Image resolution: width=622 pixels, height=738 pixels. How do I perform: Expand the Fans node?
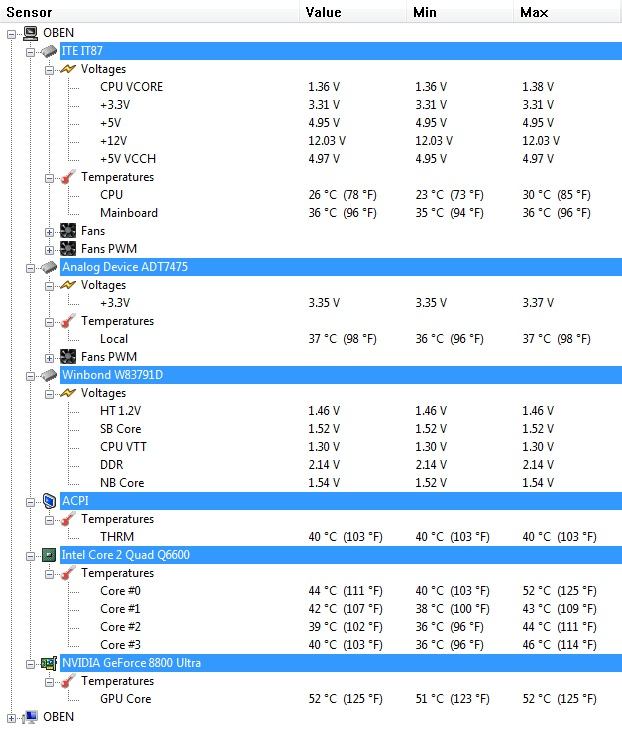pyautogui.click(x=49, y=232)
